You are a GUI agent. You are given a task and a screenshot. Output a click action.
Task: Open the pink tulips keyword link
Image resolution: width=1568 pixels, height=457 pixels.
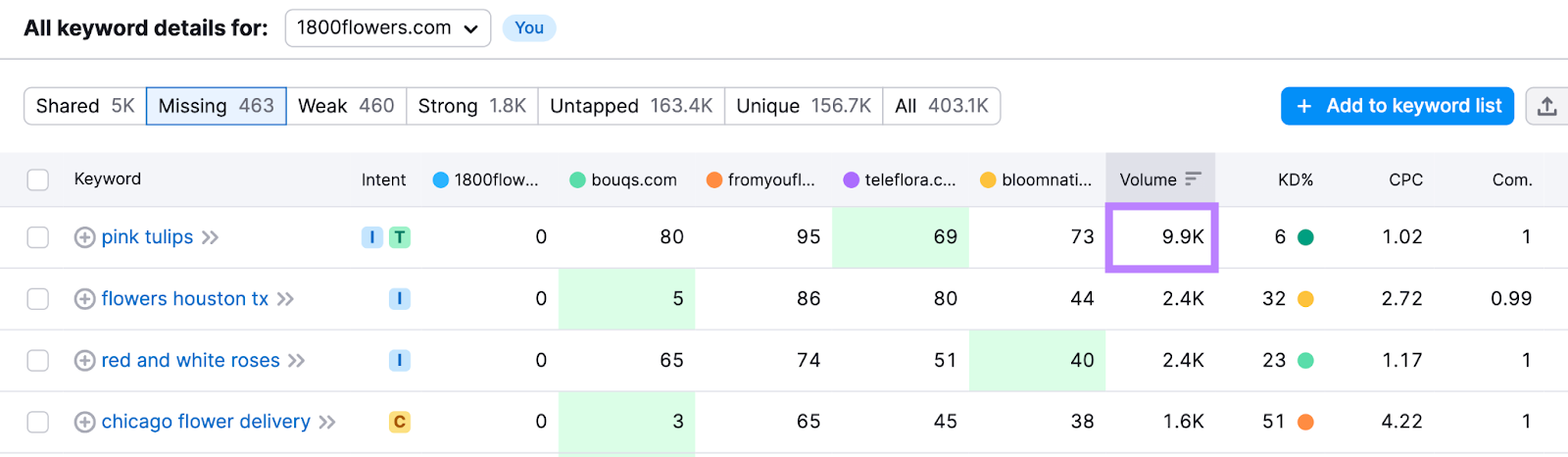click(x=147, y=237)
